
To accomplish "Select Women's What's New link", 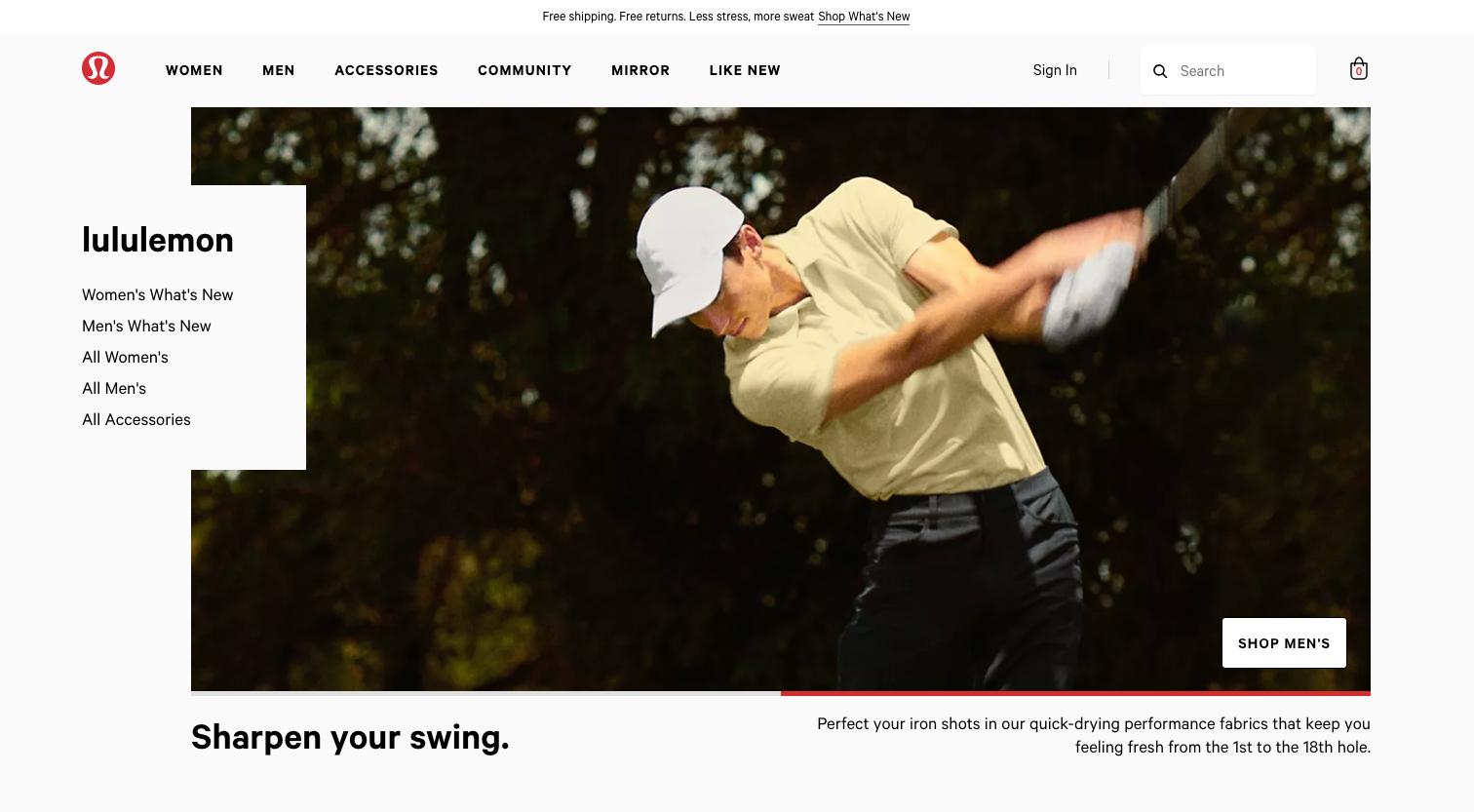I will [158, 294].
